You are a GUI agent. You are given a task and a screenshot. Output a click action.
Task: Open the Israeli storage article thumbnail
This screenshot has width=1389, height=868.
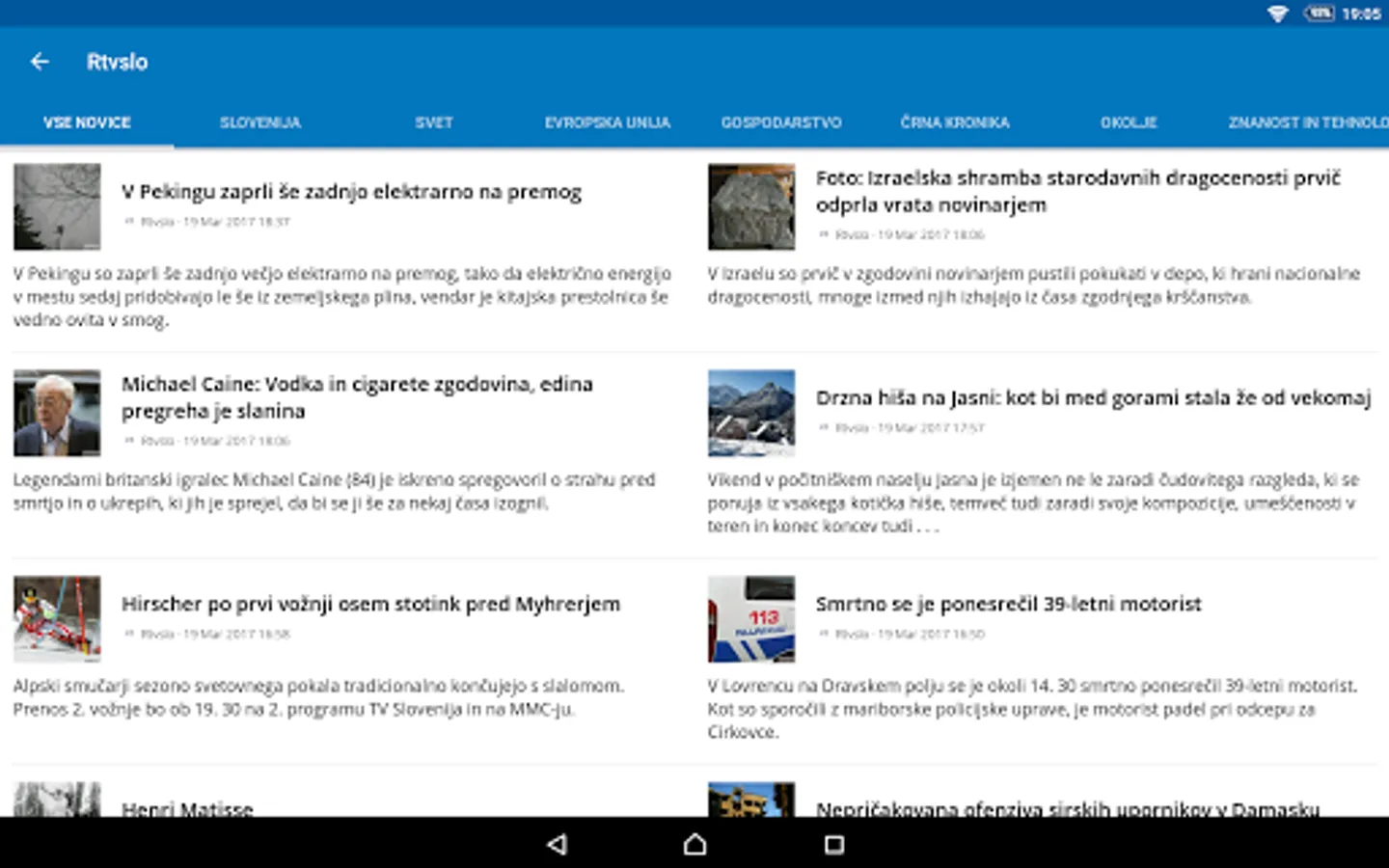coord(751,206)
